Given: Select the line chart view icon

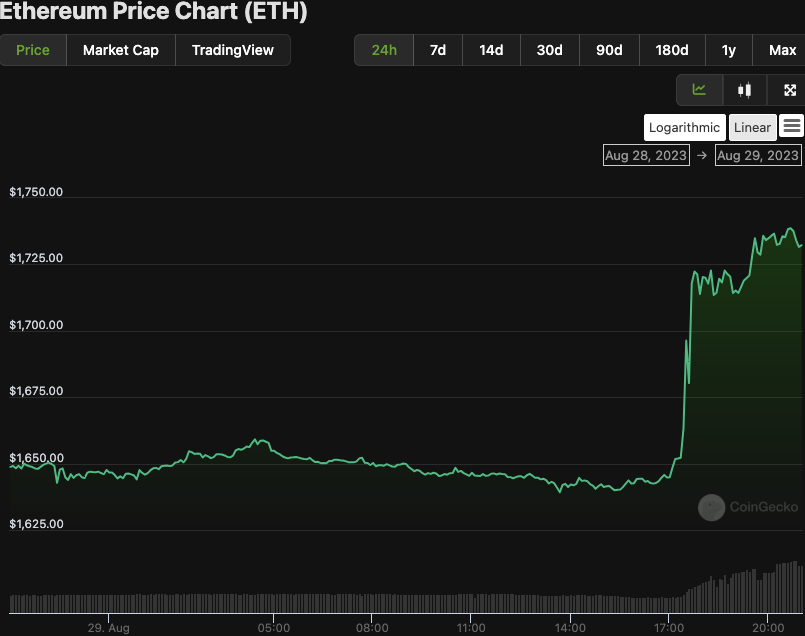Looking at the screenshot, I should (698, 90).
